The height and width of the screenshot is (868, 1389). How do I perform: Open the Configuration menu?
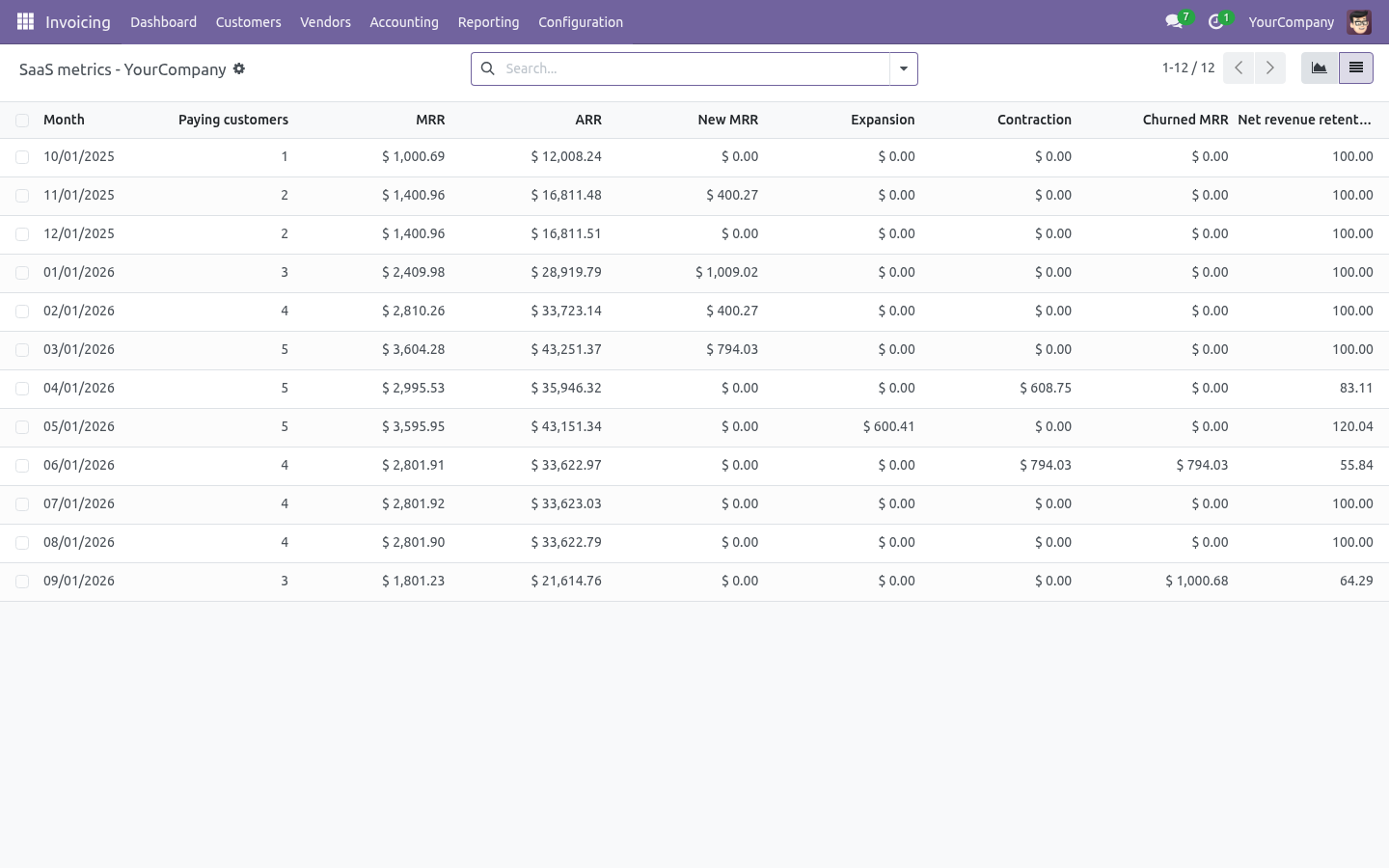tap(581, 21)
